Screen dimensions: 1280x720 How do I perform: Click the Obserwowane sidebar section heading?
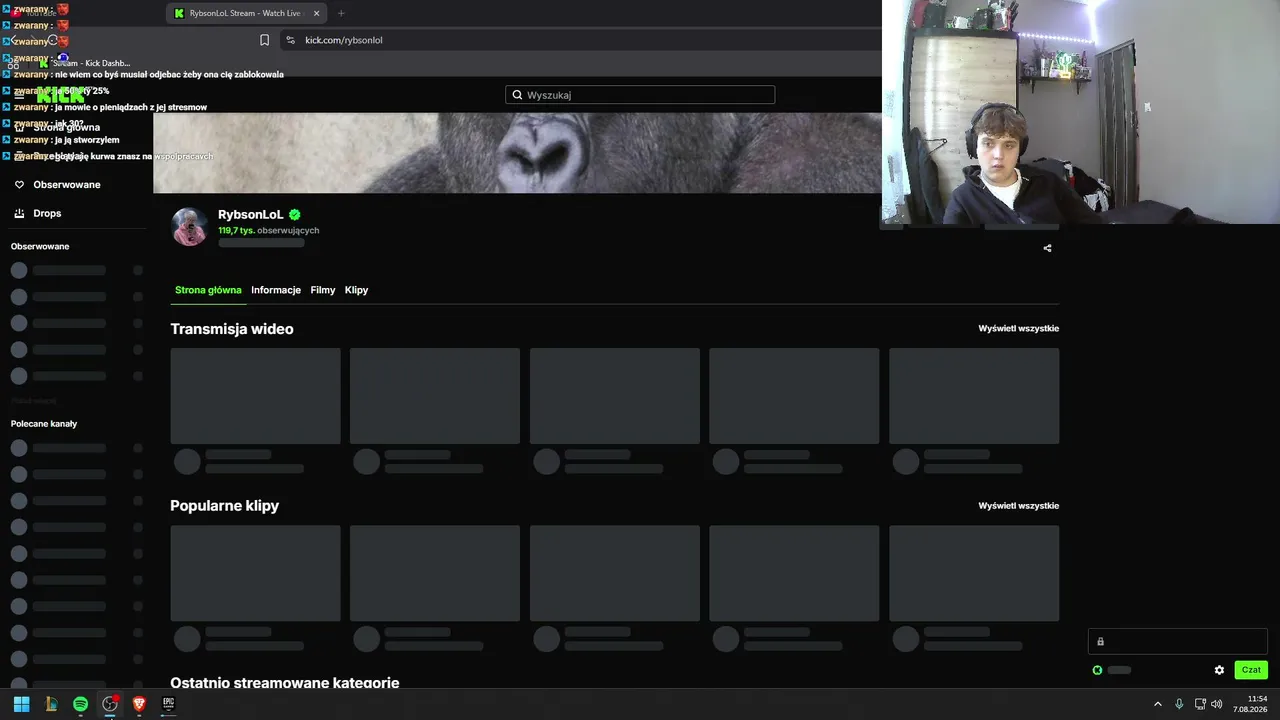tap(40, 246)
